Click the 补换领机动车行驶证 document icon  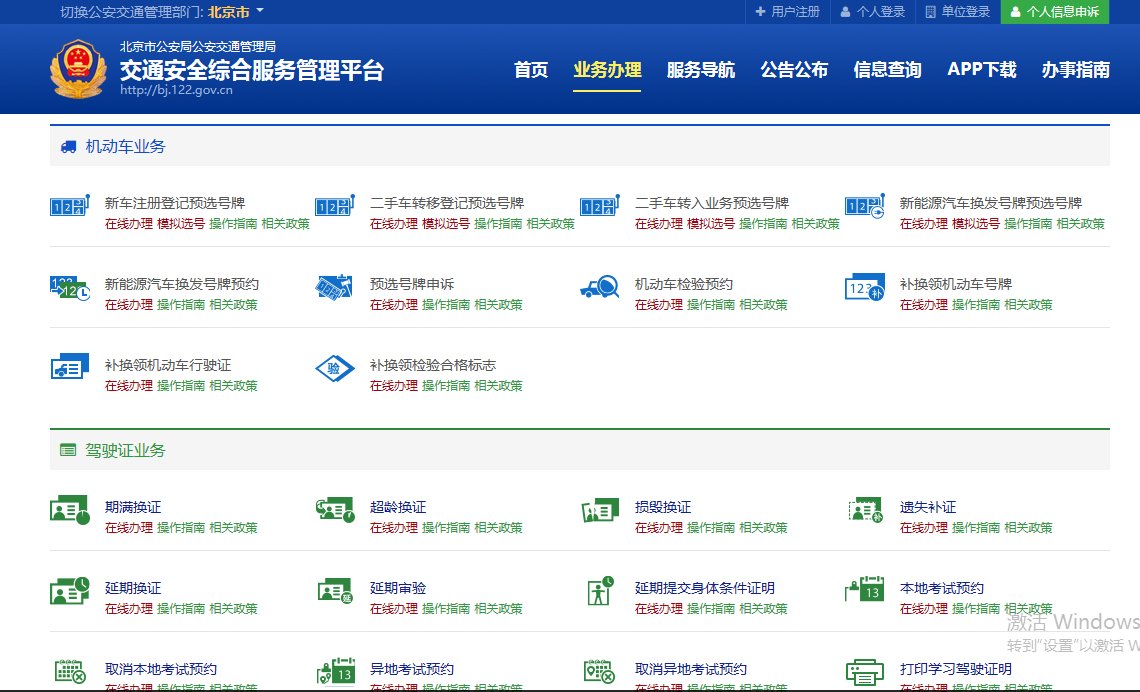69,368
